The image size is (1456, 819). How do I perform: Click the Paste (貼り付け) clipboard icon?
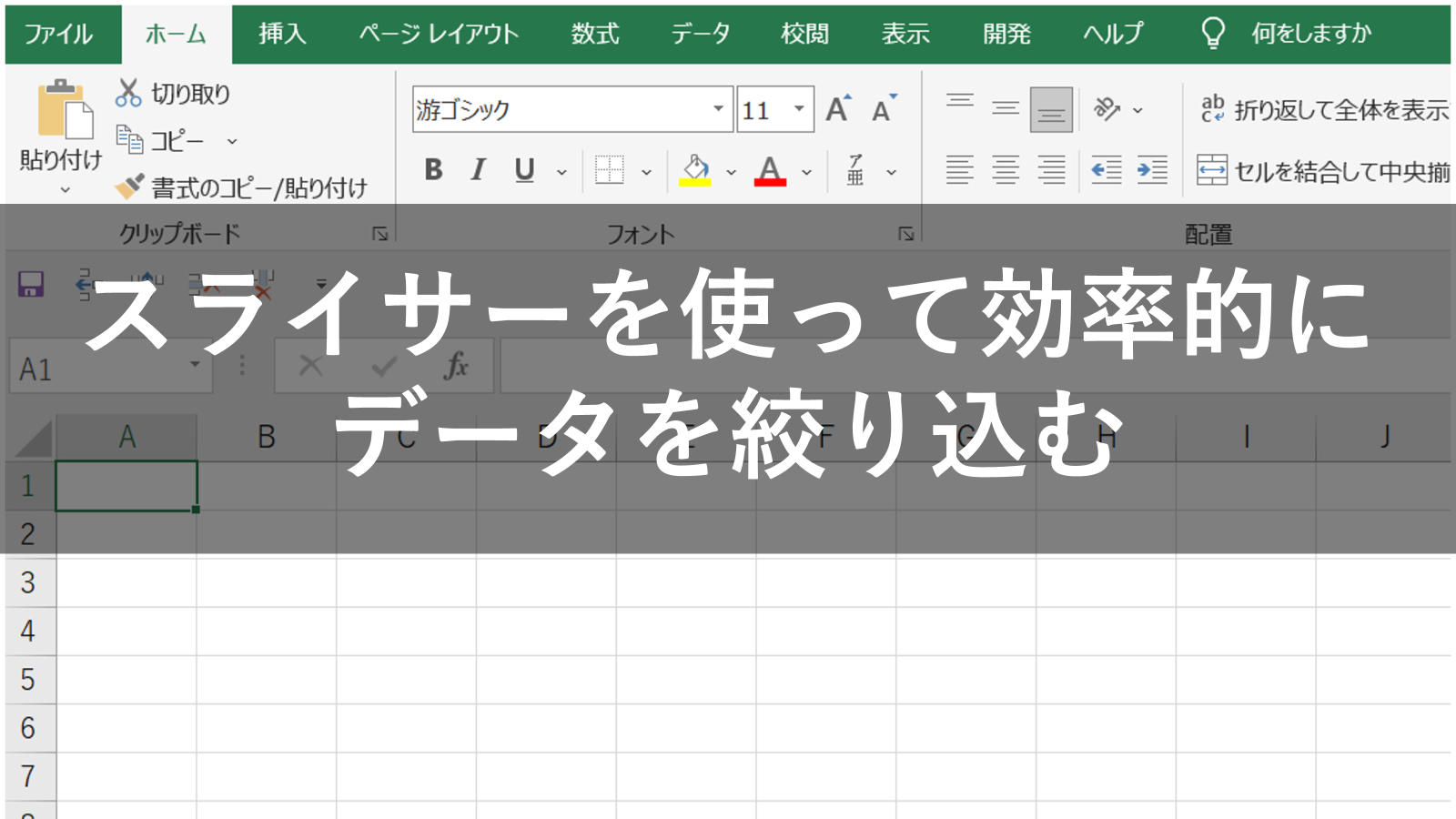(x=65, y=109)
